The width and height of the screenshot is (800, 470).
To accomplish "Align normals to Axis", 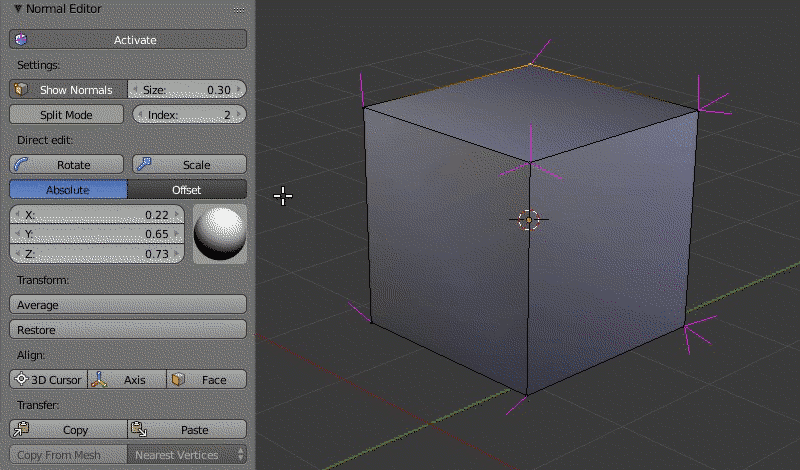I will [x=127, y=380].
